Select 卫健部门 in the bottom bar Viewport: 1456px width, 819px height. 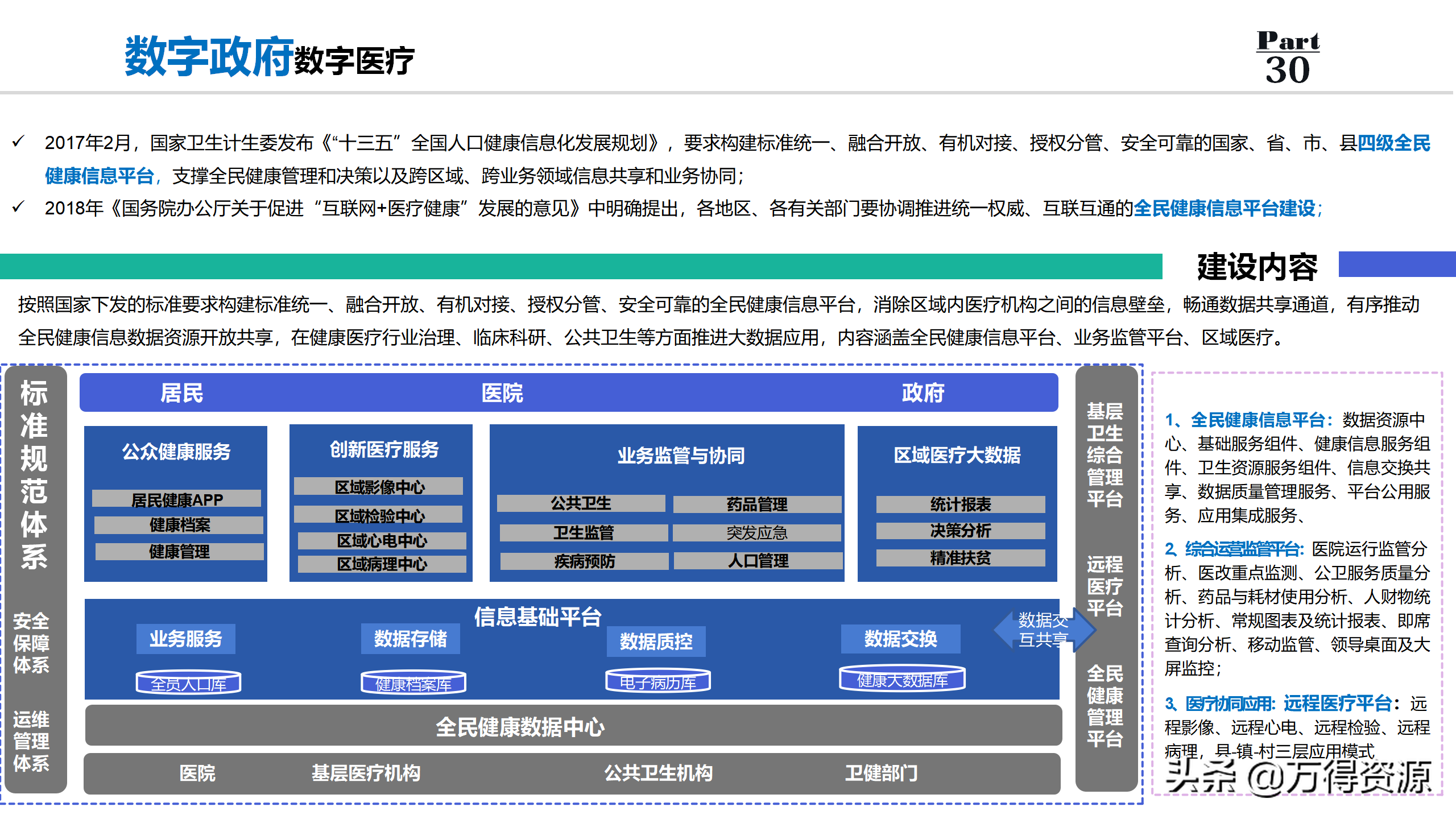click(x=881, y=773)
